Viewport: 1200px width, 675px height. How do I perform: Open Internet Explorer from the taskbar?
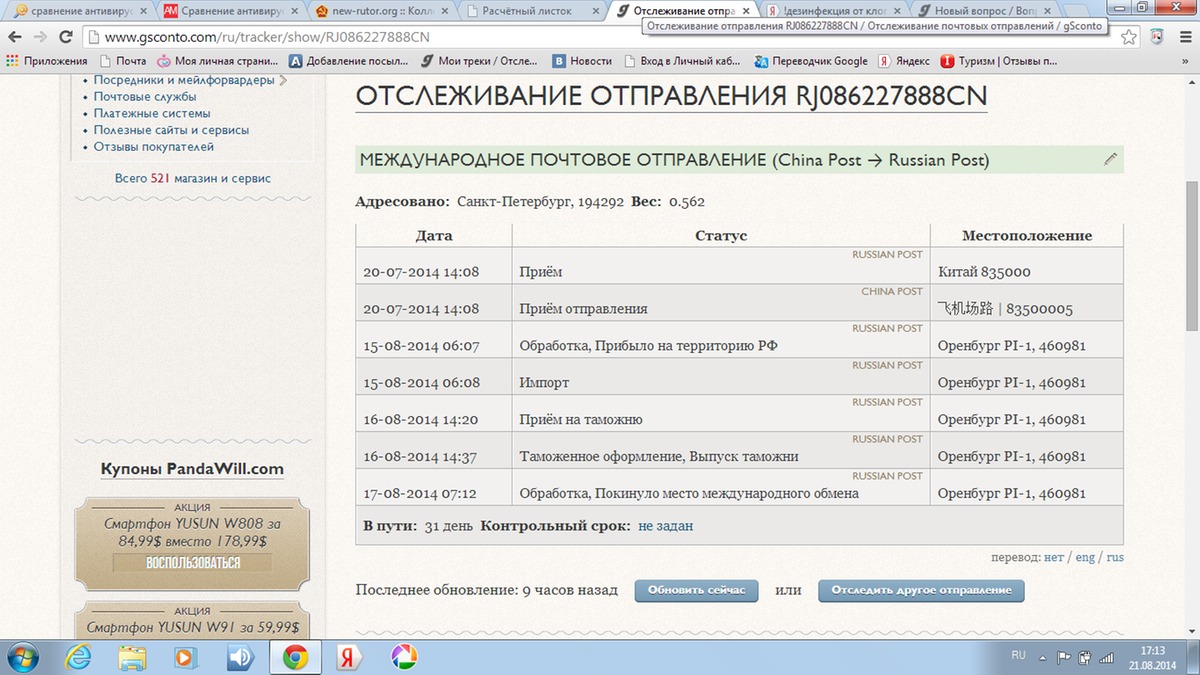(x=79, y=657)
